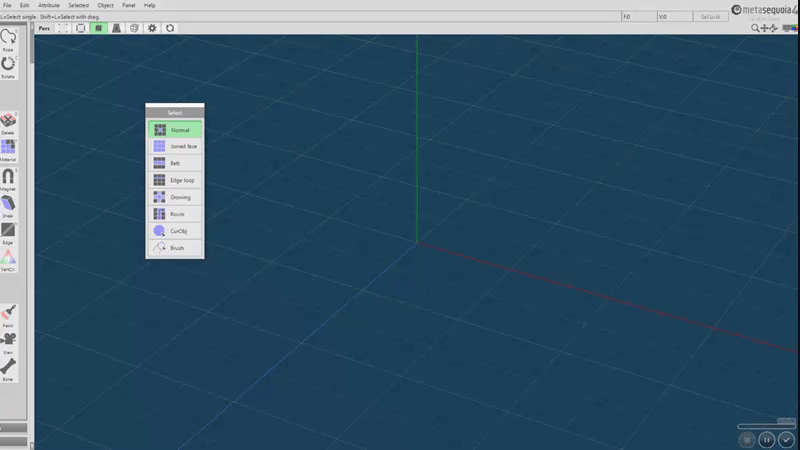
Task: Toggle the Pers perspective view button
Action: [44, 29]
